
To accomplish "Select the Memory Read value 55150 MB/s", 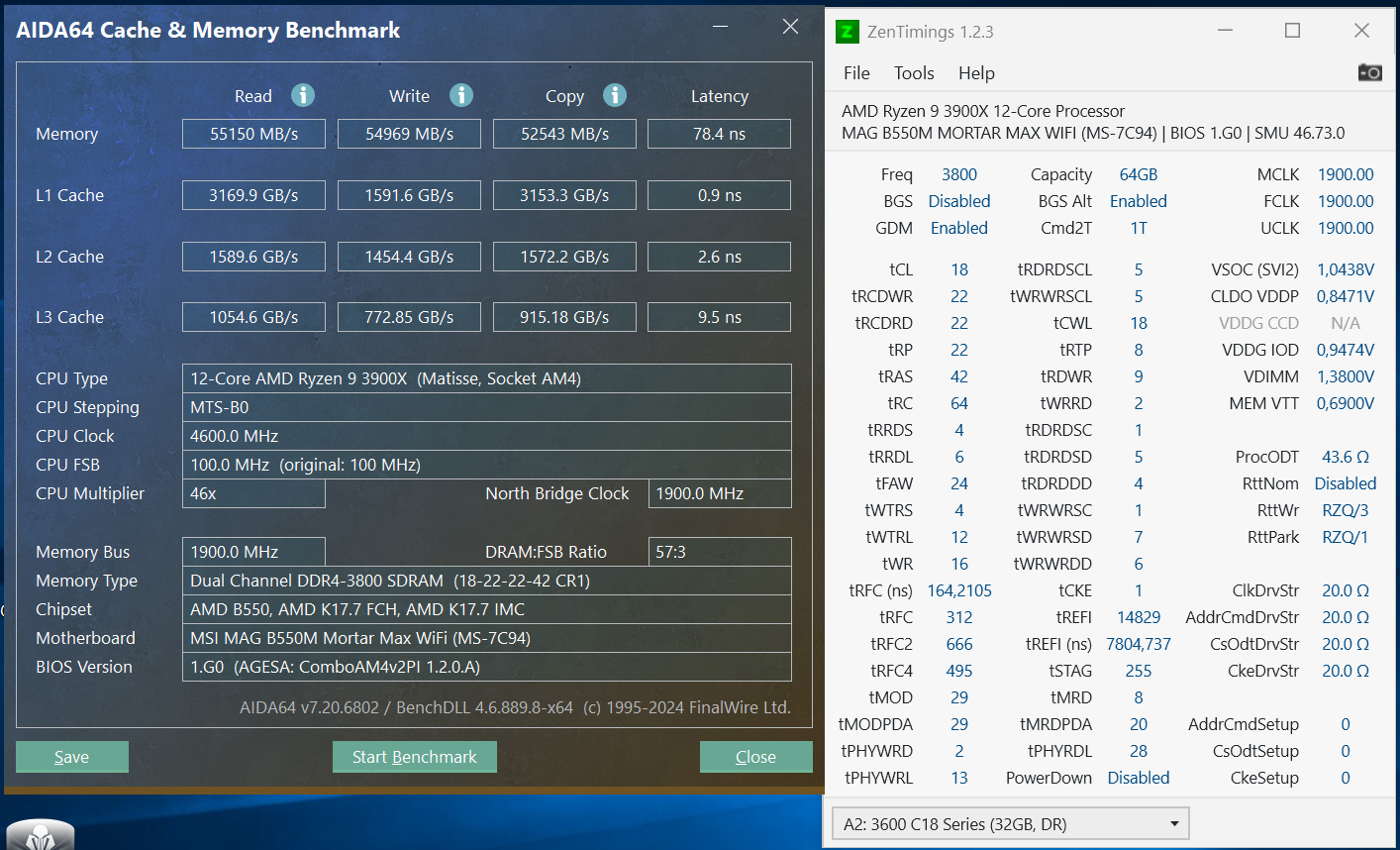I will [x=253, y=134].
